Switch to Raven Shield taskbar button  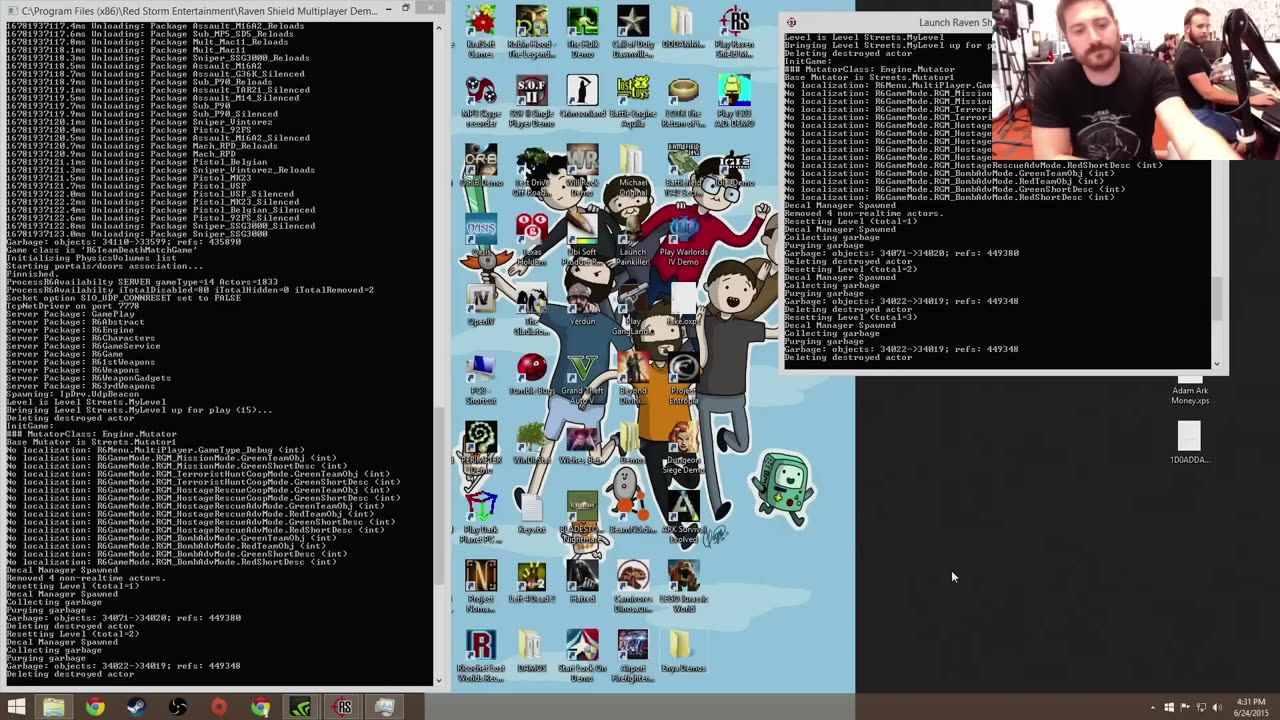tap(343, 707)
